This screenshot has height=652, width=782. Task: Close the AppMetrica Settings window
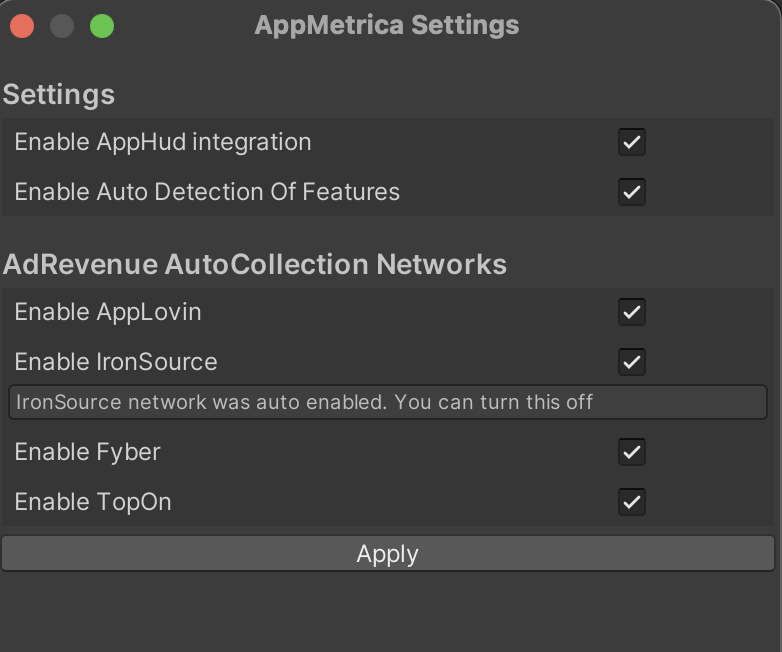tap(22, 26)
